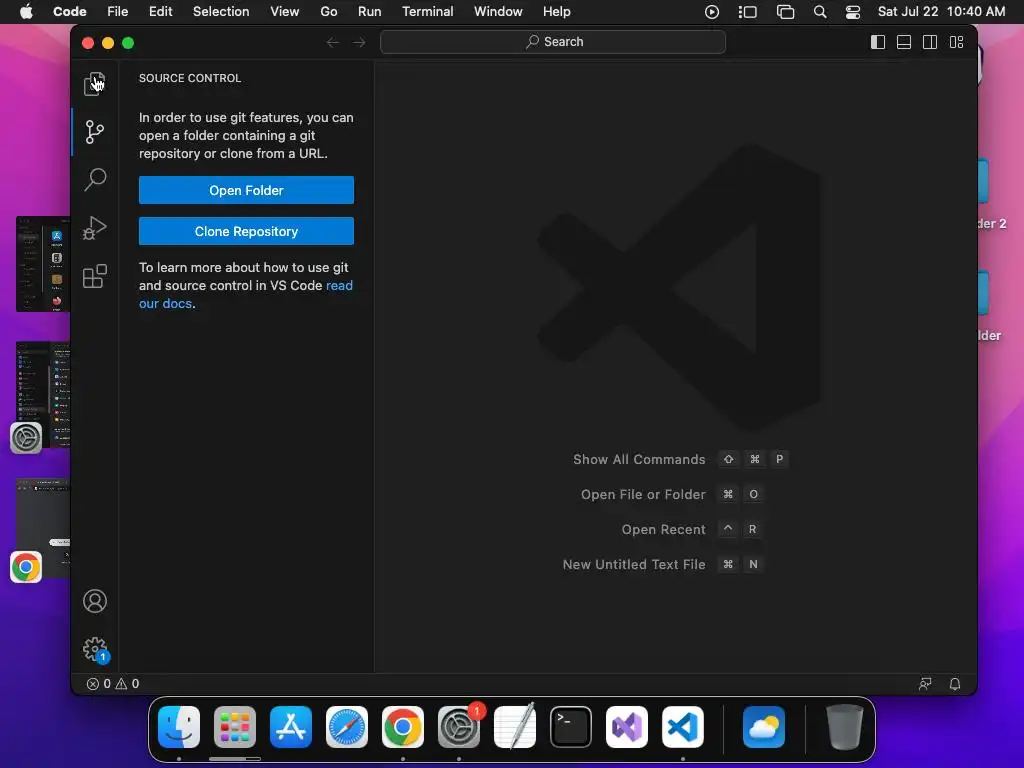The width and height of the screenshot is (1024, 768).
Task: Go forward with the right arrow
Action: [x=359, y=42]
